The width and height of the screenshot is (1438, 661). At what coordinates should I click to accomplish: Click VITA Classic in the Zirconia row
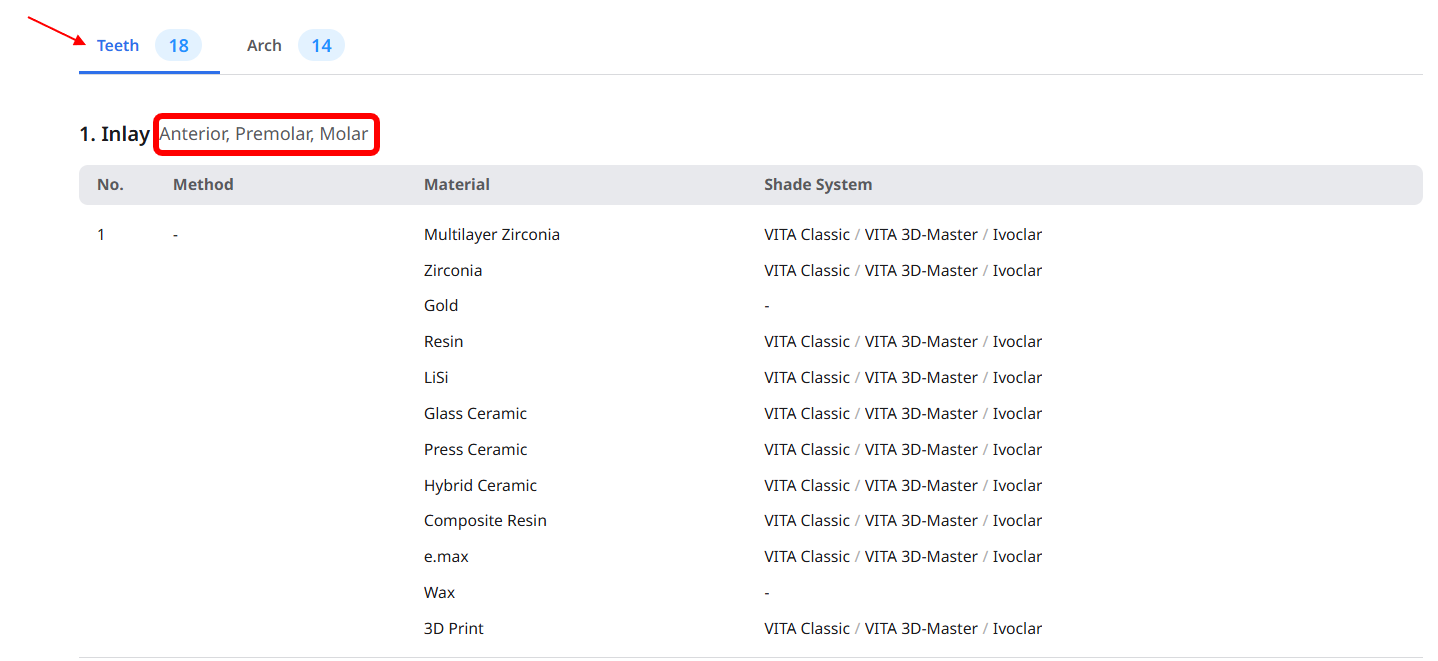pyautogui.click(x=807, y=271)
